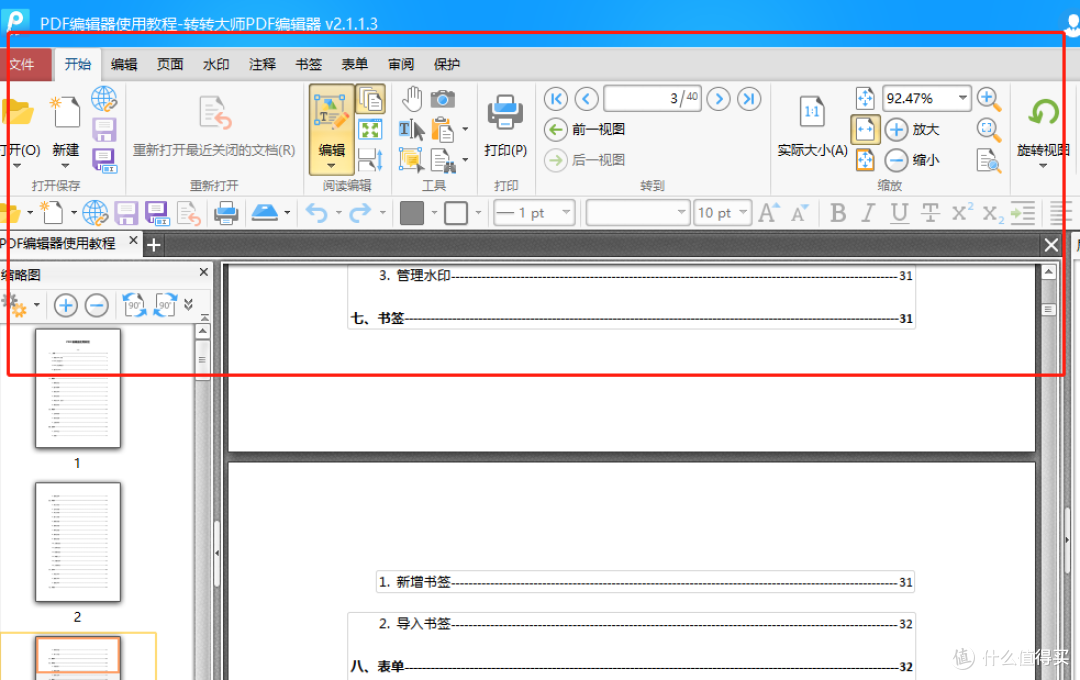This screenshot has height=680, width=1080.
Task: Click the gray fill color swatch
Action: (x=412, y=213)
